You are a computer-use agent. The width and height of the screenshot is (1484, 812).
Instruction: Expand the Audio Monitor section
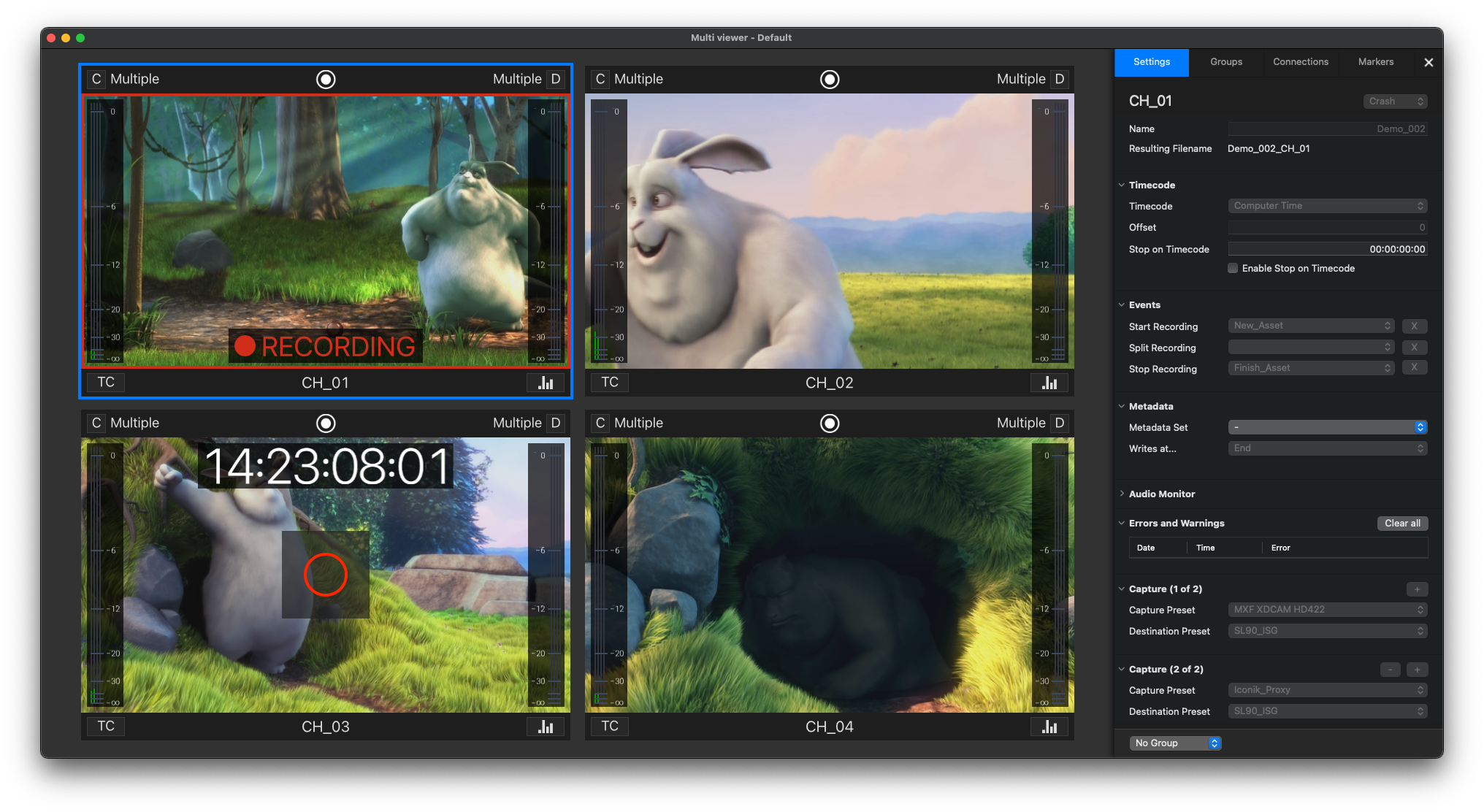(x=1122, y=494)
